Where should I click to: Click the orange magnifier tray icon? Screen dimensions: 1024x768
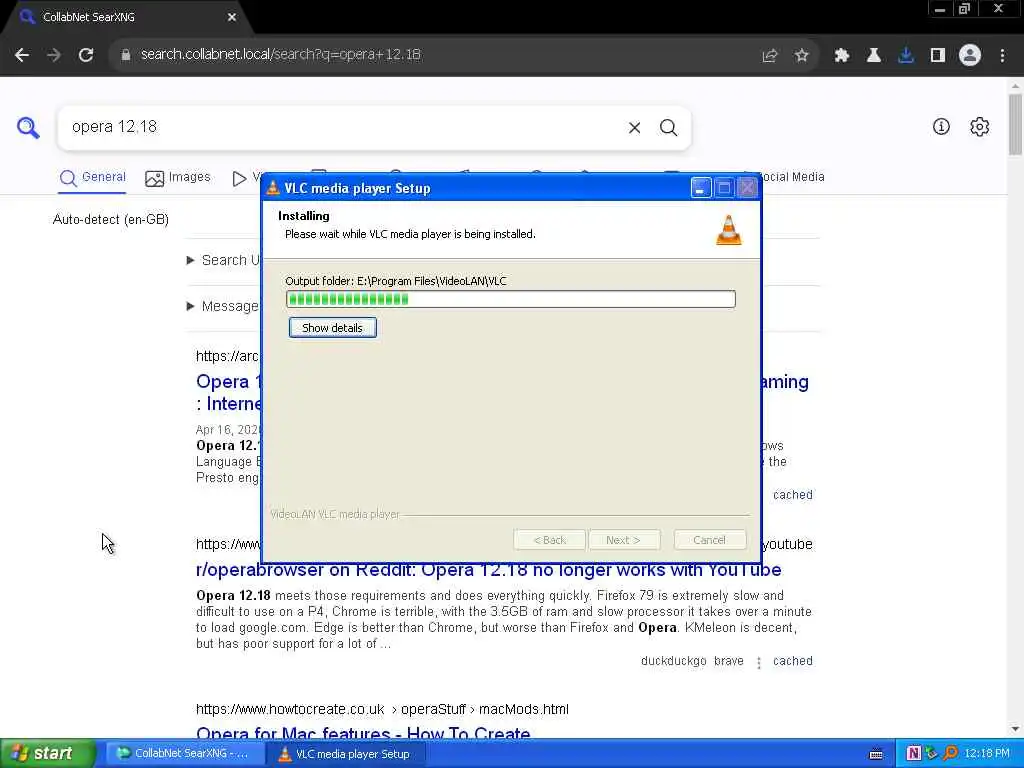[x=950, y=753]
